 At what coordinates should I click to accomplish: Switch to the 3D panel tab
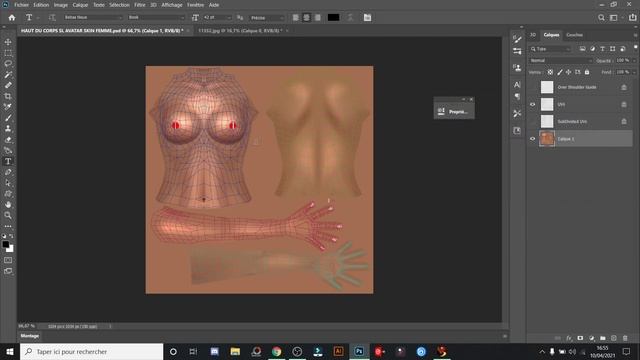coord(533,35)
